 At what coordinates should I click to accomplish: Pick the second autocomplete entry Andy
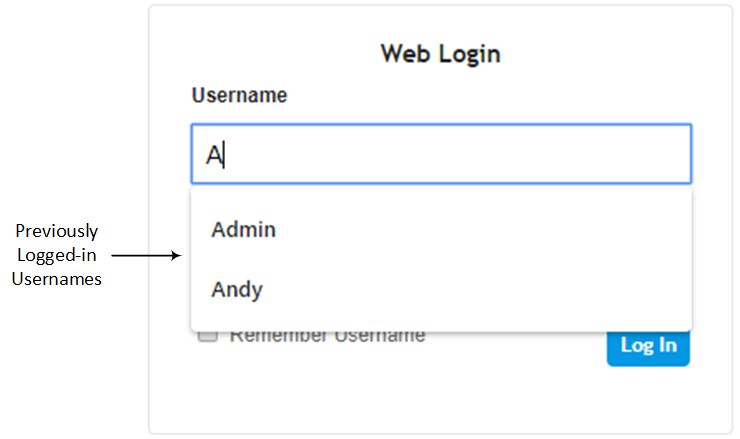237,290
